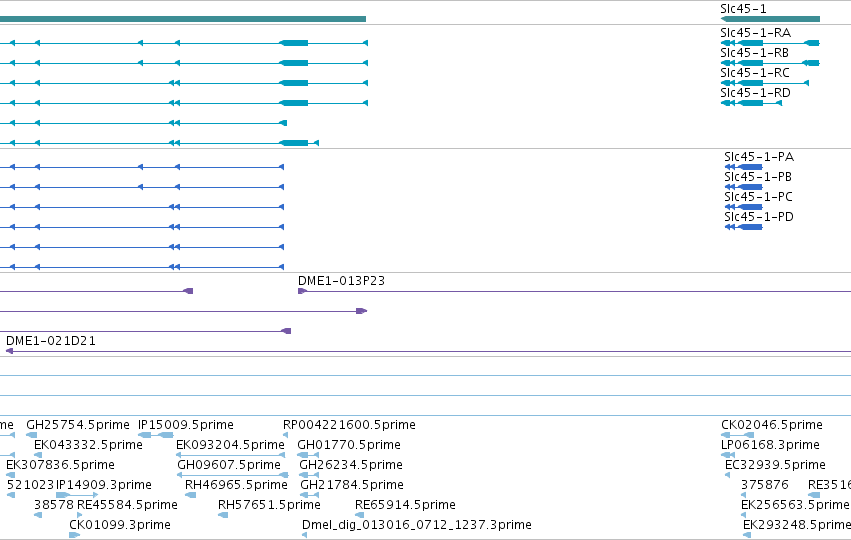Select the 521023 feature label
Screen dimensions: 851x540
point(30,485)
